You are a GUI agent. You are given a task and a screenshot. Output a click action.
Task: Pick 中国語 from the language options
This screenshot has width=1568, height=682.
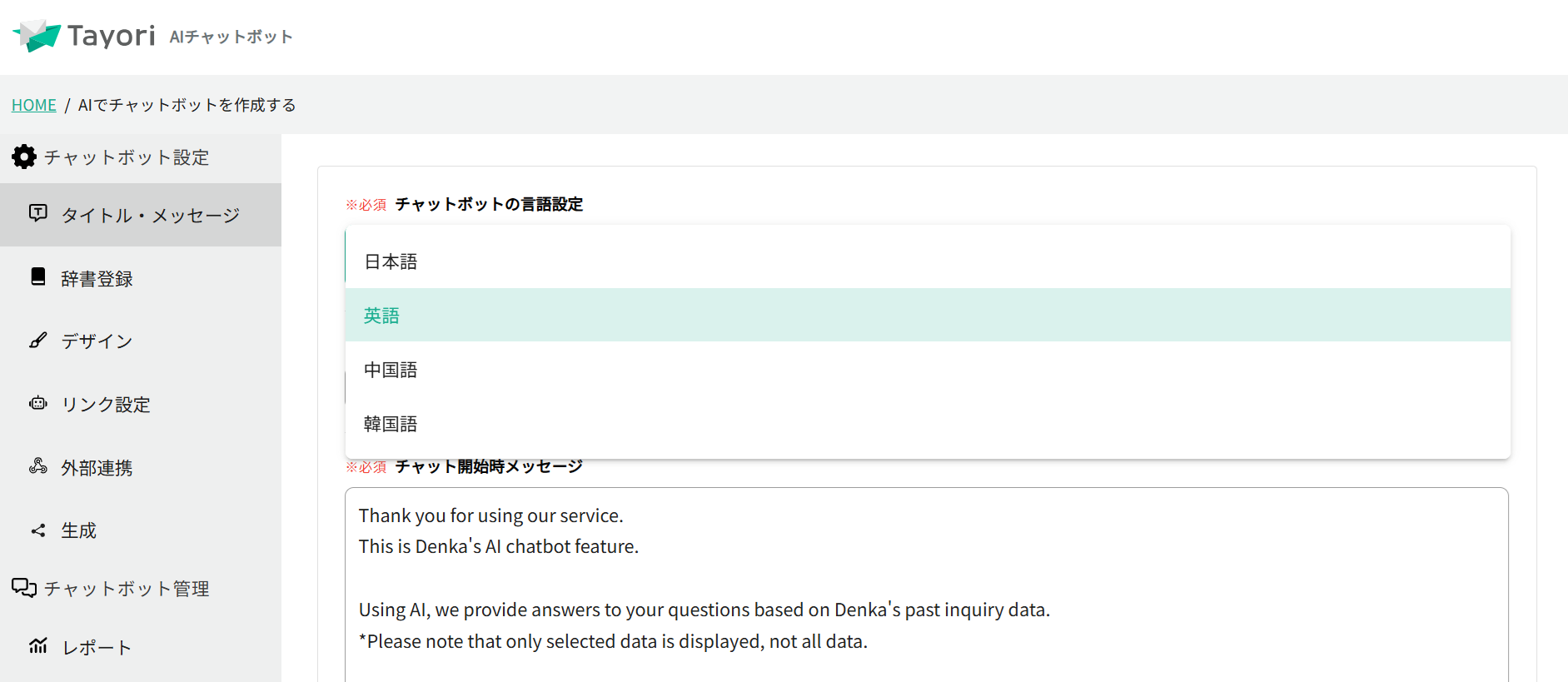(x=391, y=370)
